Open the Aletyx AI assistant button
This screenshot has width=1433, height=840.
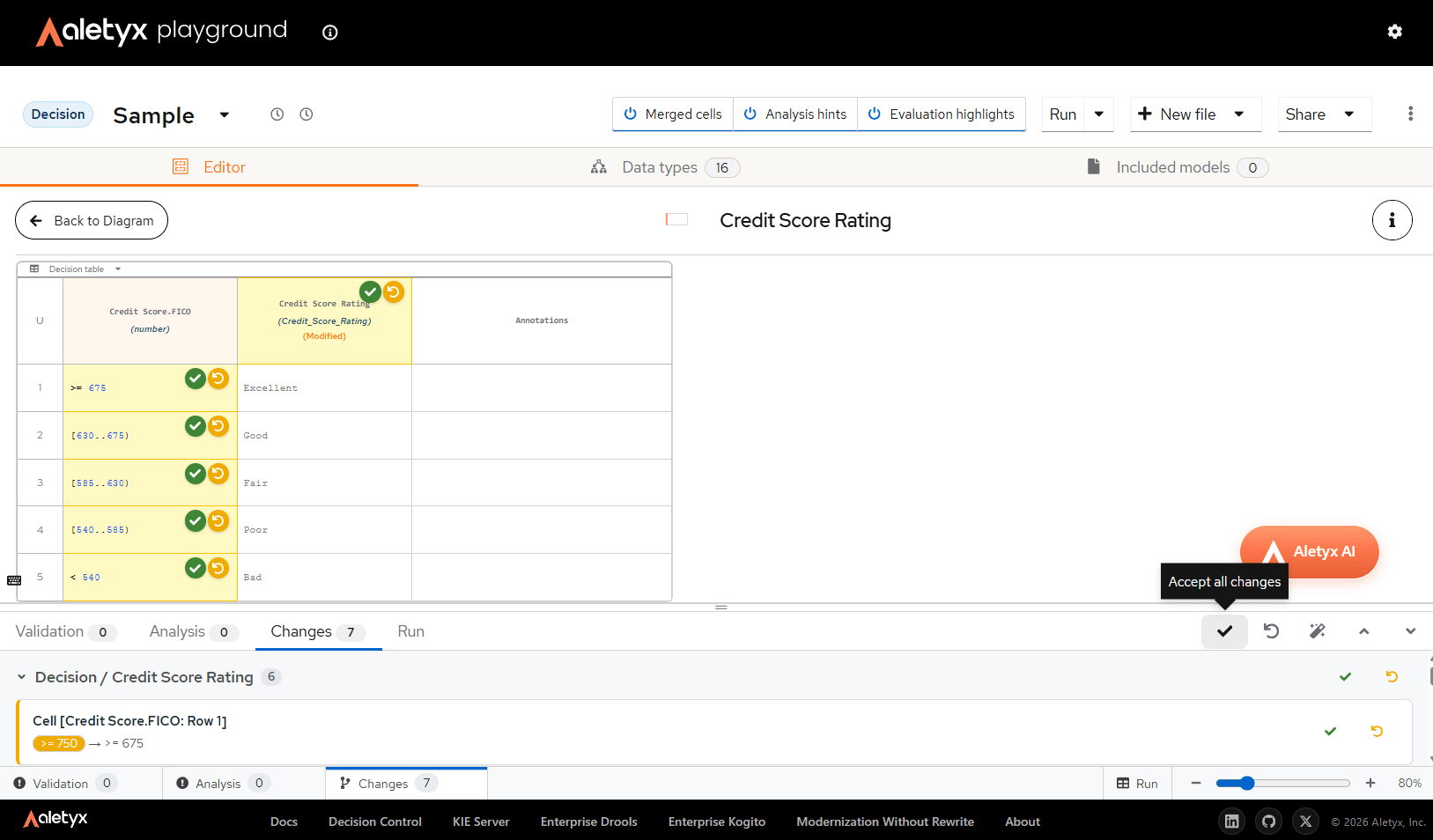[x=1309, y=551]
